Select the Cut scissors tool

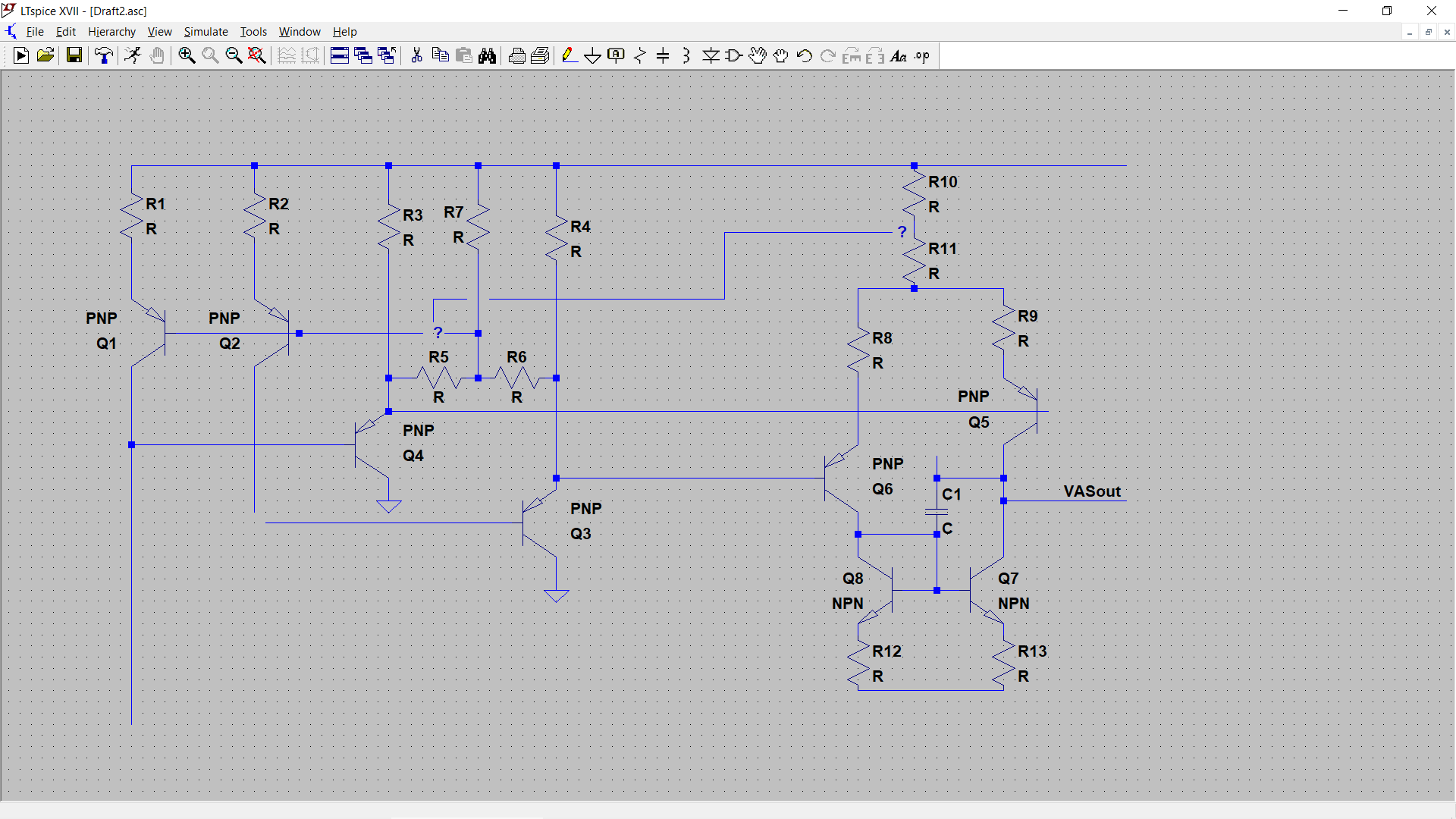coord(416,55)
